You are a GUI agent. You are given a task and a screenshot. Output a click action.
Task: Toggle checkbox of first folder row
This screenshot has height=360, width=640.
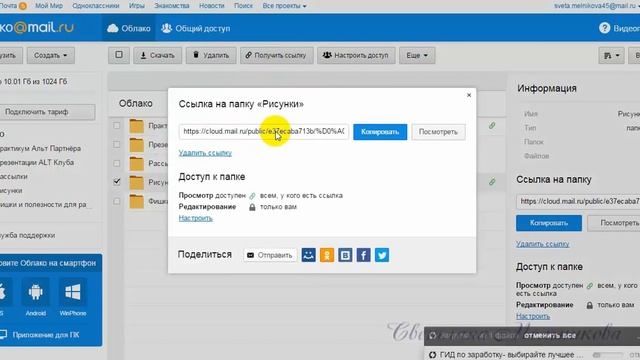click(x=117, y=126)
